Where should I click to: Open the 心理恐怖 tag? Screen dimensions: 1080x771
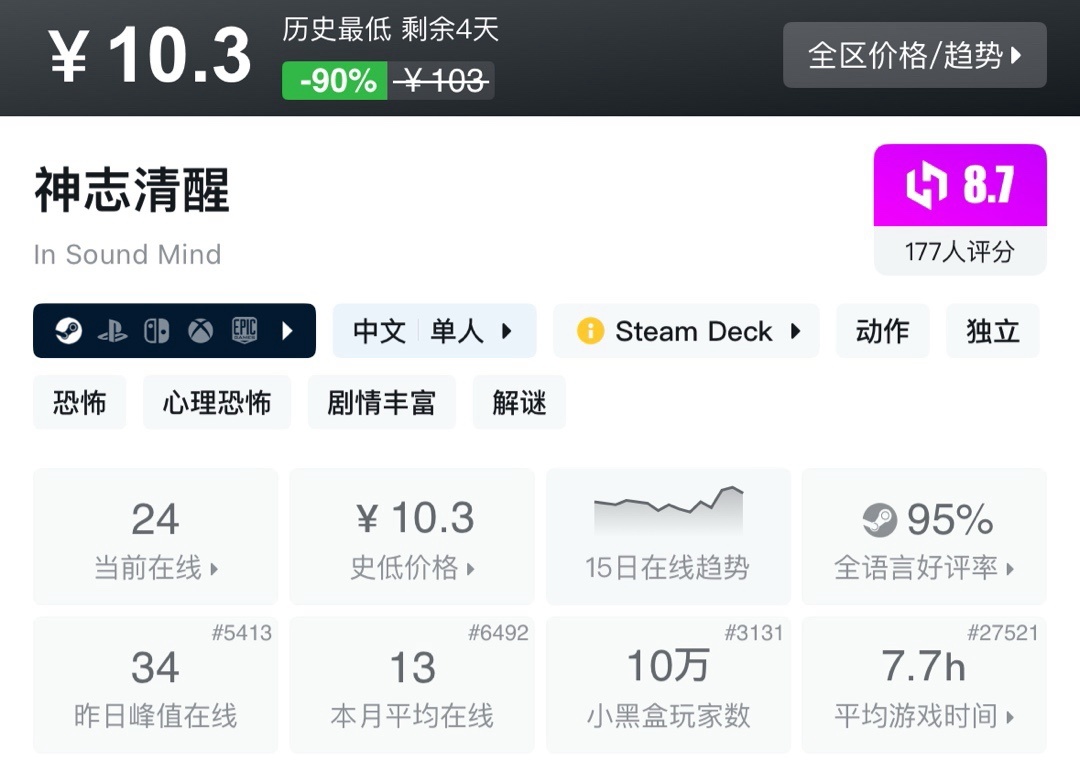[217, 402]
